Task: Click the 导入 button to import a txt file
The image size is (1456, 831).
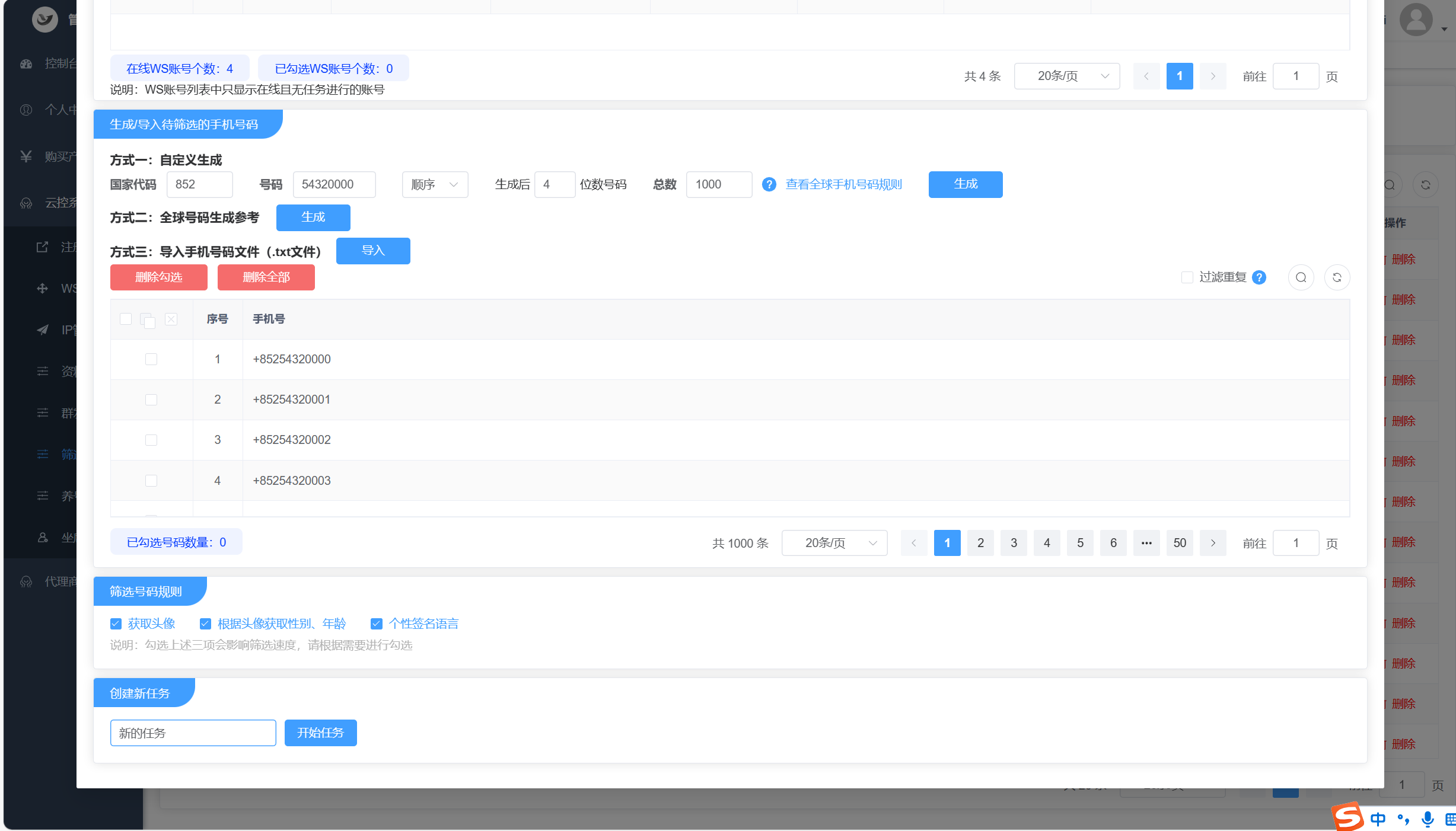Action: point(373,251)
